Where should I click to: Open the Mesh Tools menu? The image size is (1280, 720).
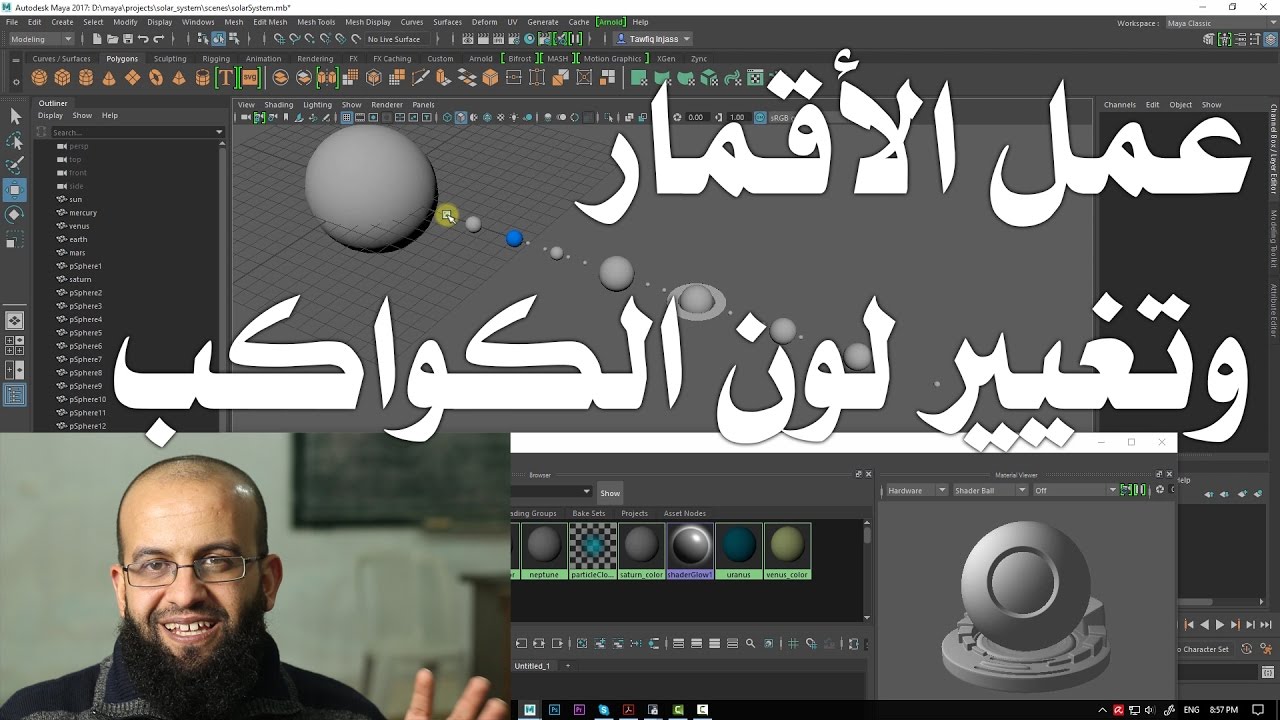click(x=316, y=22)
